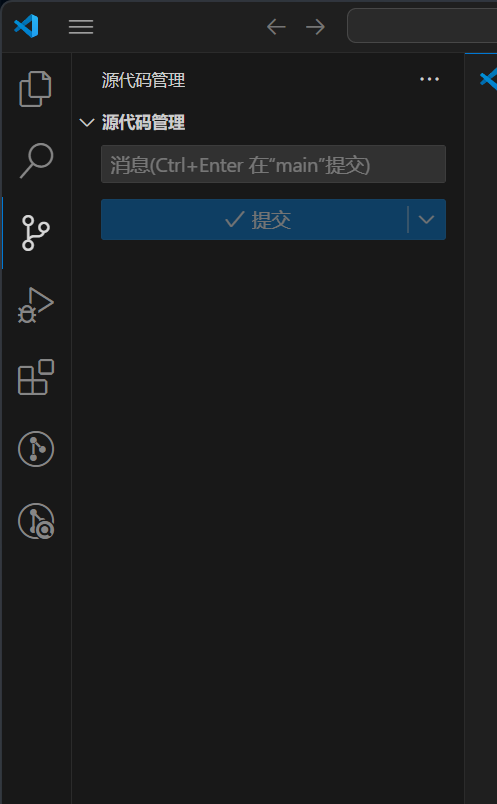This screenshot has height=804, width=497.
Task: Open the Run and Debug view
Action: point(36,305)
